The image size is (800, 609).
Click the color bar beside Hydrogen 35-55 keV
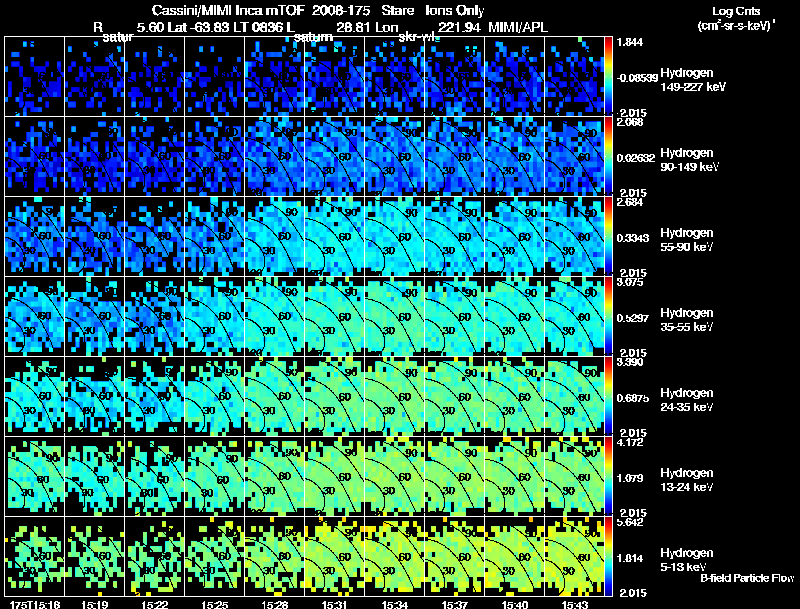(x=608, y=316)
